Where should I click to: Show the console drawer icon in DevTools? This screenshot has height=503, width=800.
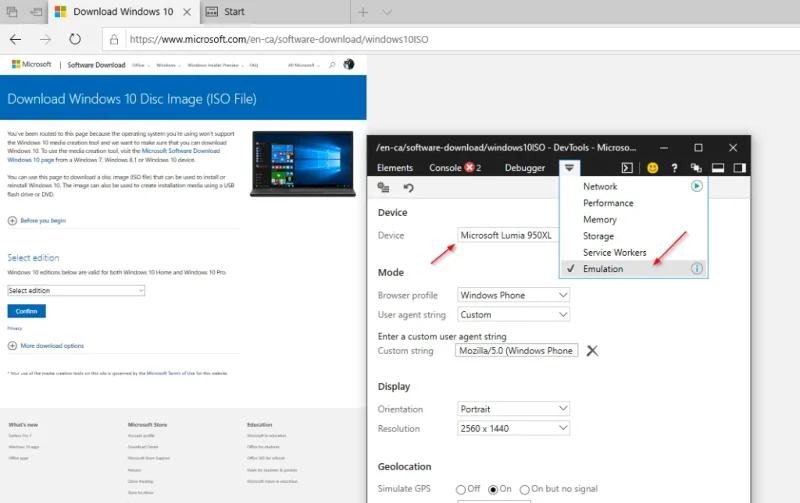(627, 168)
